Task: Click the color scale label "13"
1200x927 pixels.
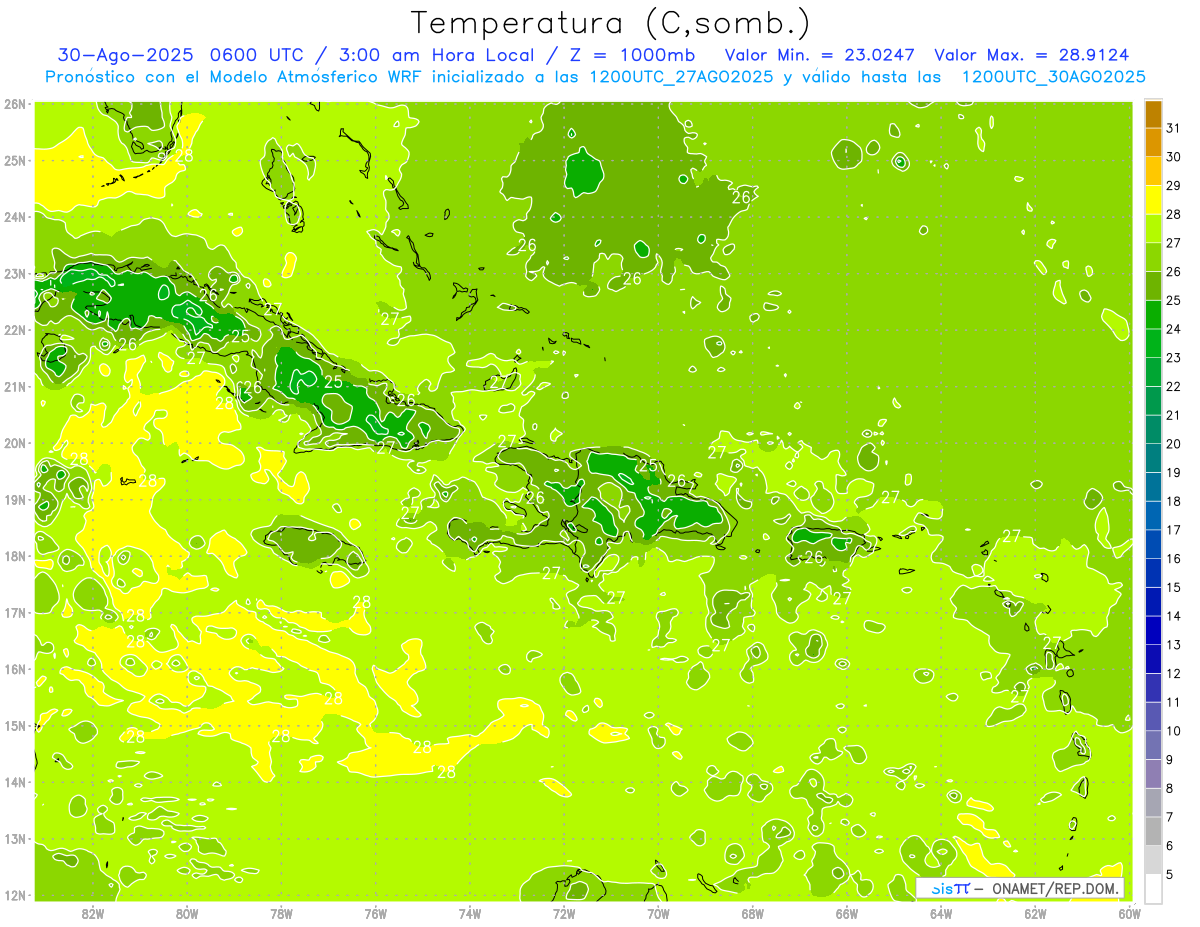Action: coord(1173,644)
